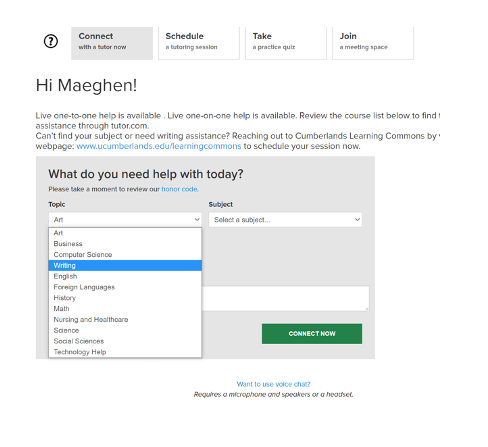Choose Foreign Languages topic

[x=125, y=287]
